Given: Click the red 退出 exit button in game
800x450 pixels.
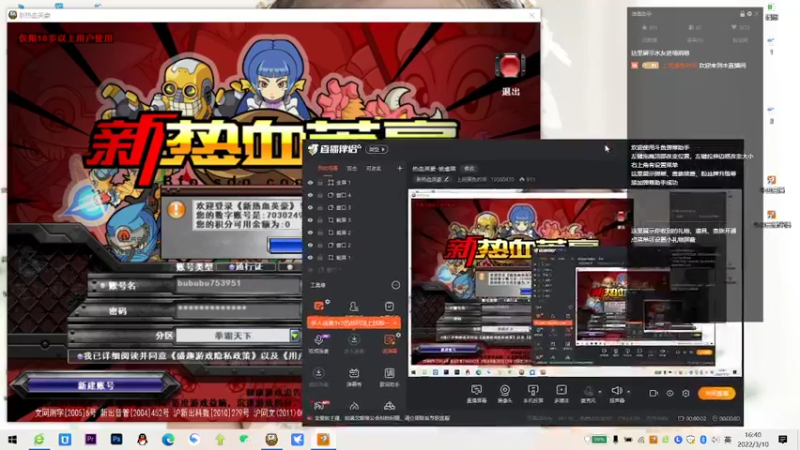Looking at the screenshot, I should pos(510,66).
